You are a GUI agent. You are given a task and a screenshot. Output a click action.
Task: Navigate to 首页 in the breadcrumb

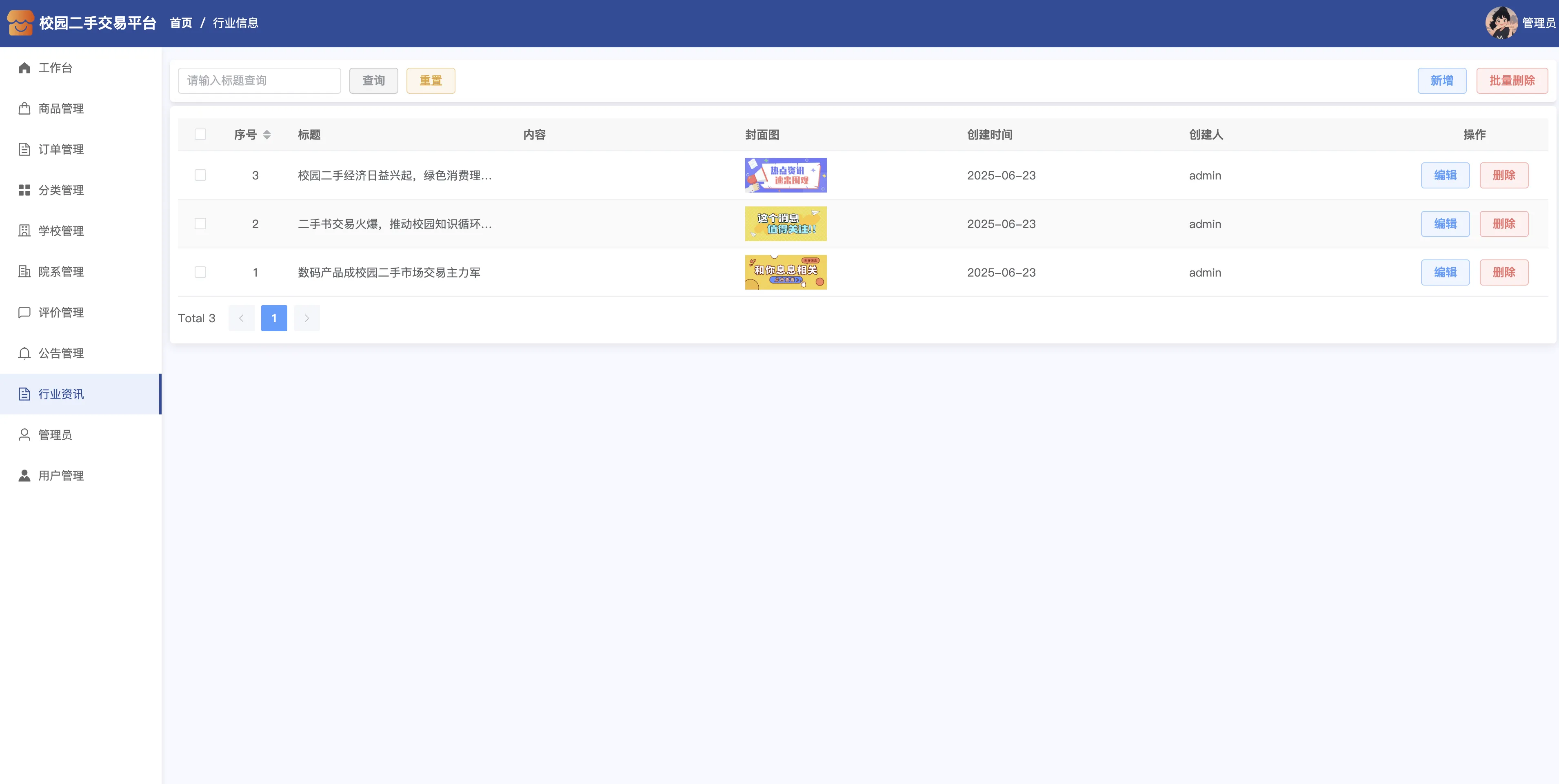181,23
